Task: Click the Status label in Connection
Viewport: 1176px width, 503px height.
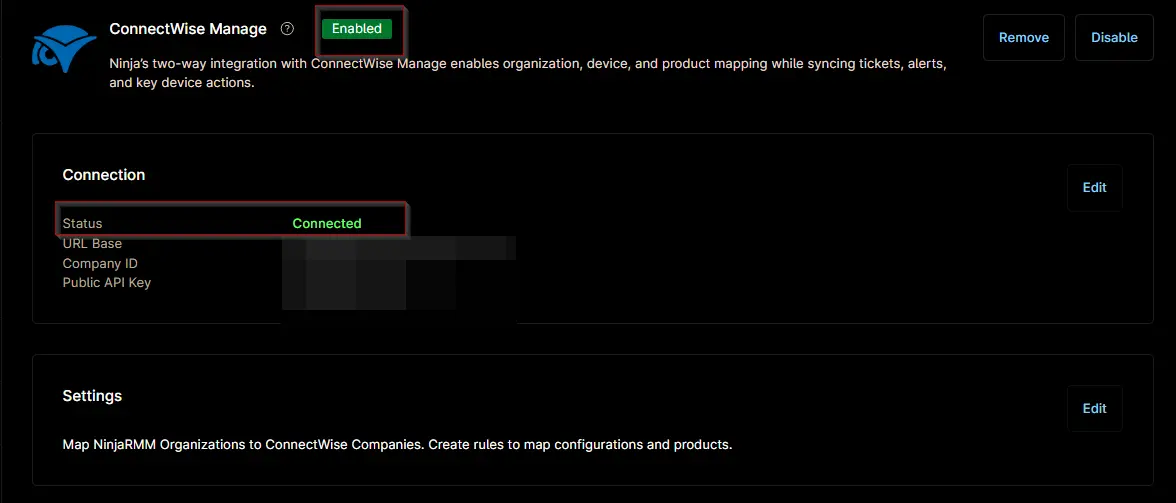Action: (x=82, y=223)
